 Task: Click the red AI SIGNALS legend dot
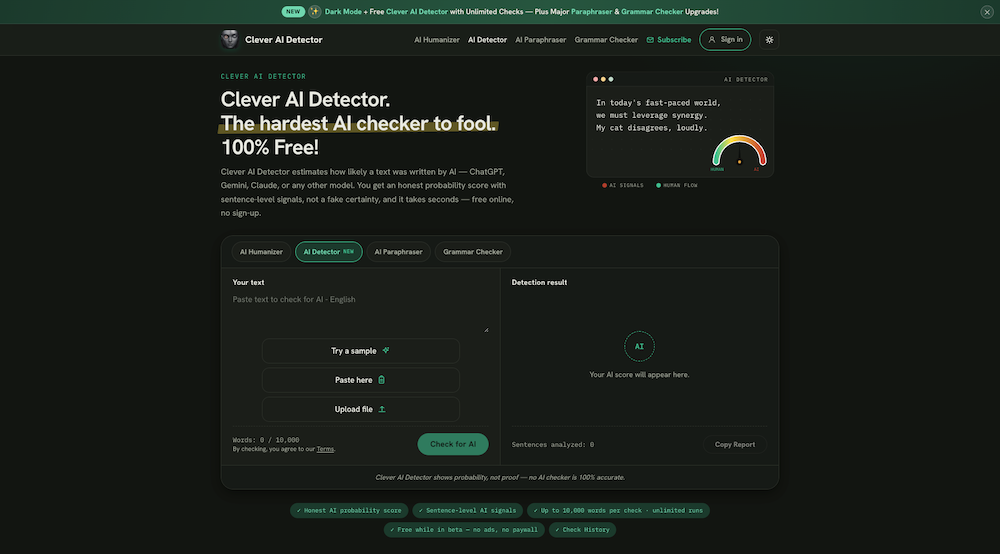[604, 186]
